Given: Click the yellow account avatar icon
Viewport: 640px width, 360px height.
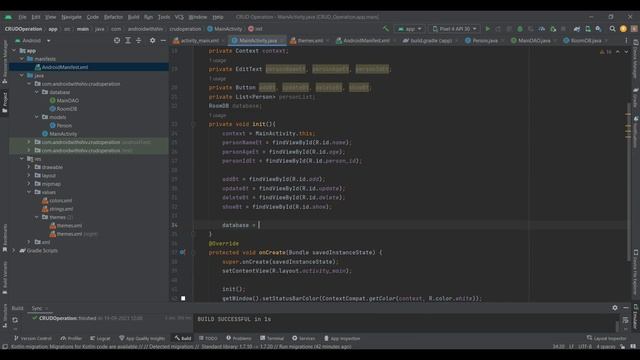Looking at the screenshot, I should 623,29.
